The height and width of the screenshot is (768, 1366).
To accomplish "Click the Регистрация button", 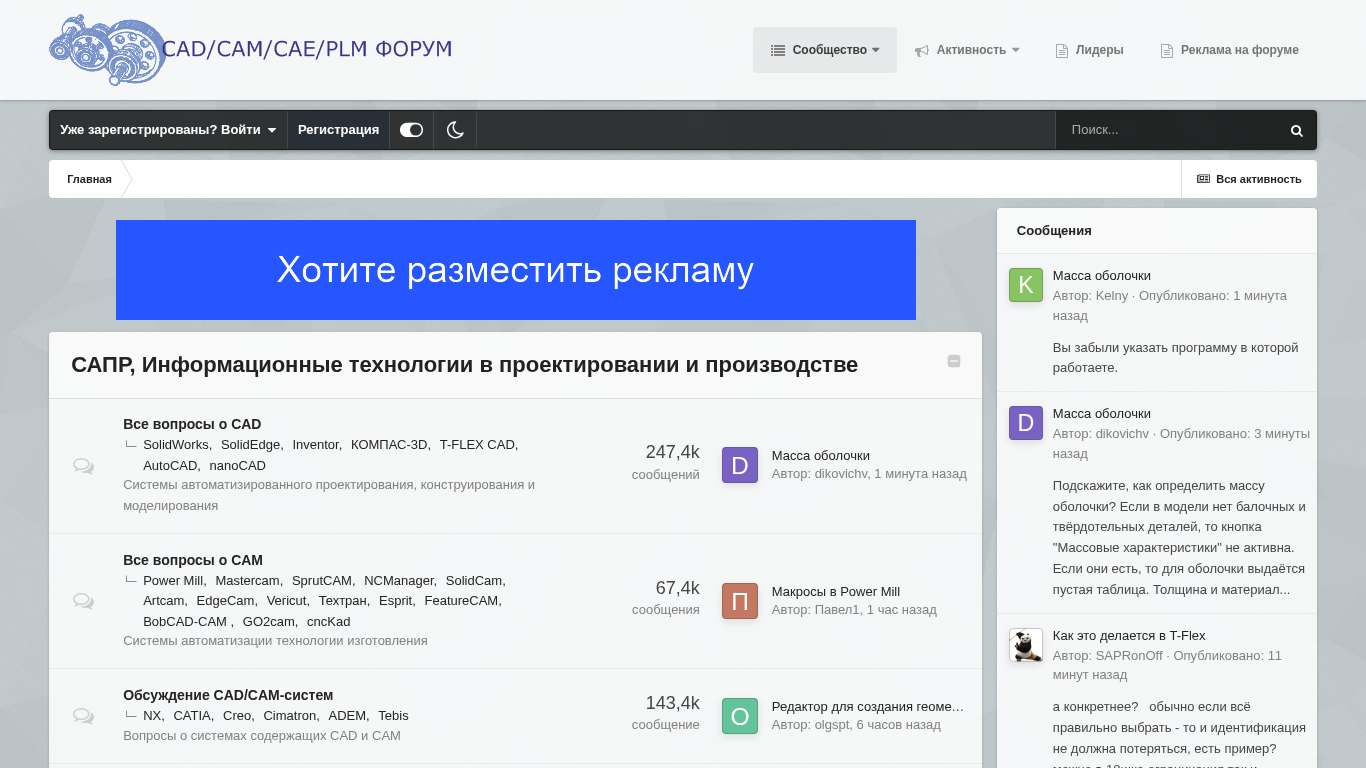I will pyautogui.click(x=338, y=130).
